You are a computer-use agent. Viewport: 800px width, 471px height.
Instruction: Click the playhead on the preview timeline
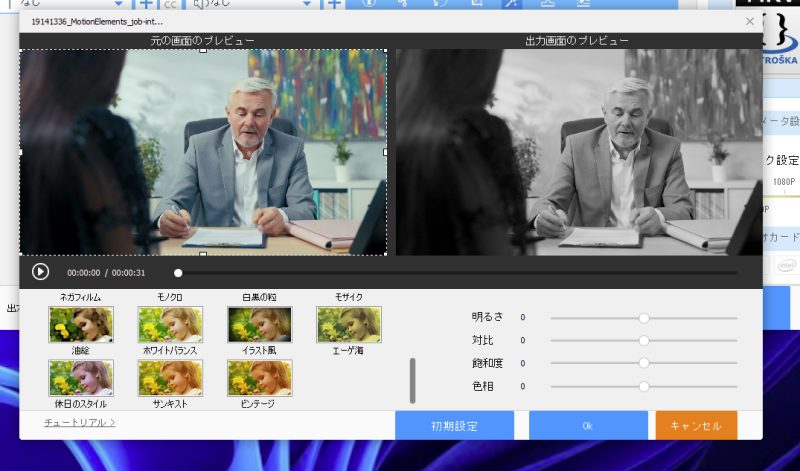pyautogui.click(x=178, y=272)
